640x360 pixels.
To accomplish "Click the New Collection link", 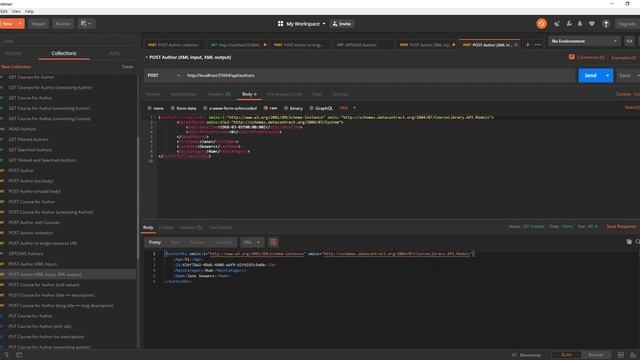I will pyautogui.click(x=16, y=67).
